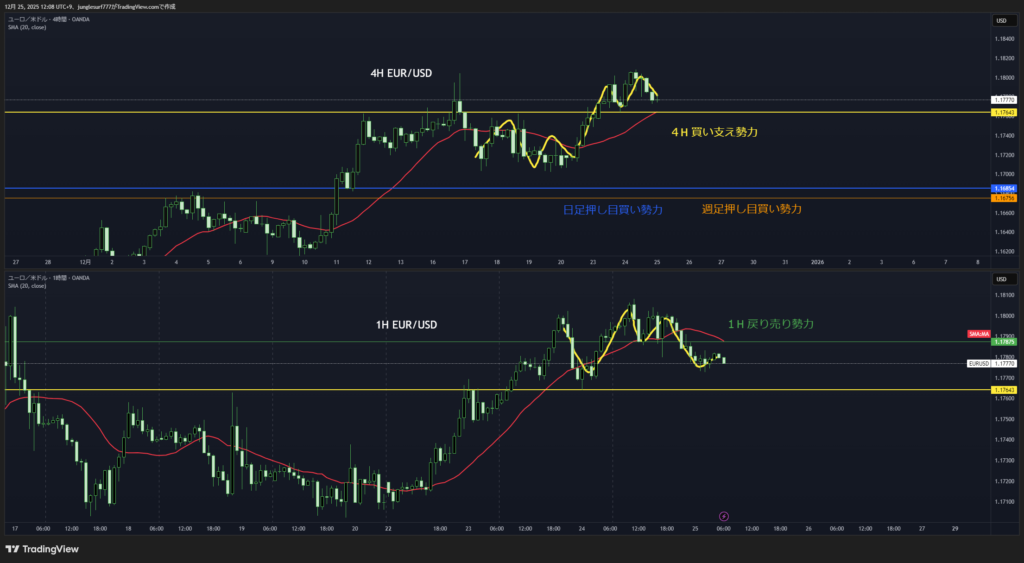Select the orange "週足押し目買い勢力" text label
Image resolution: width=1024 pixels, height=563 pixels.
[x=751, y=209]
